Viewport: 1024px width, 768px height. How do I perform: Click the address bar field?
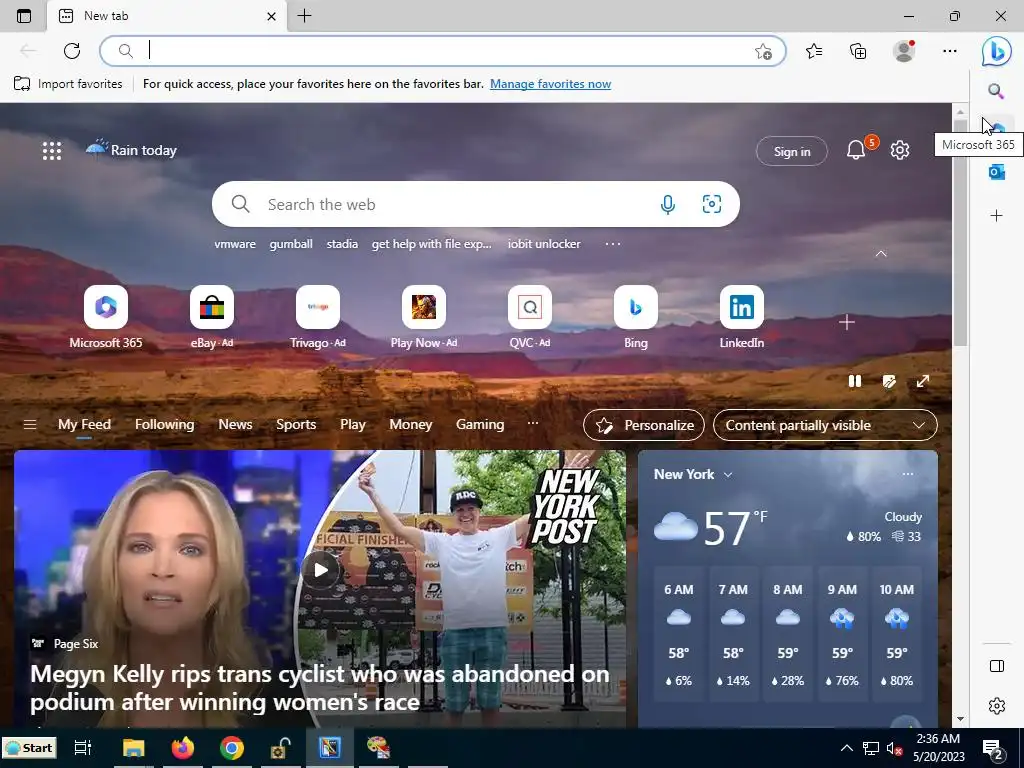pos(443,51)
